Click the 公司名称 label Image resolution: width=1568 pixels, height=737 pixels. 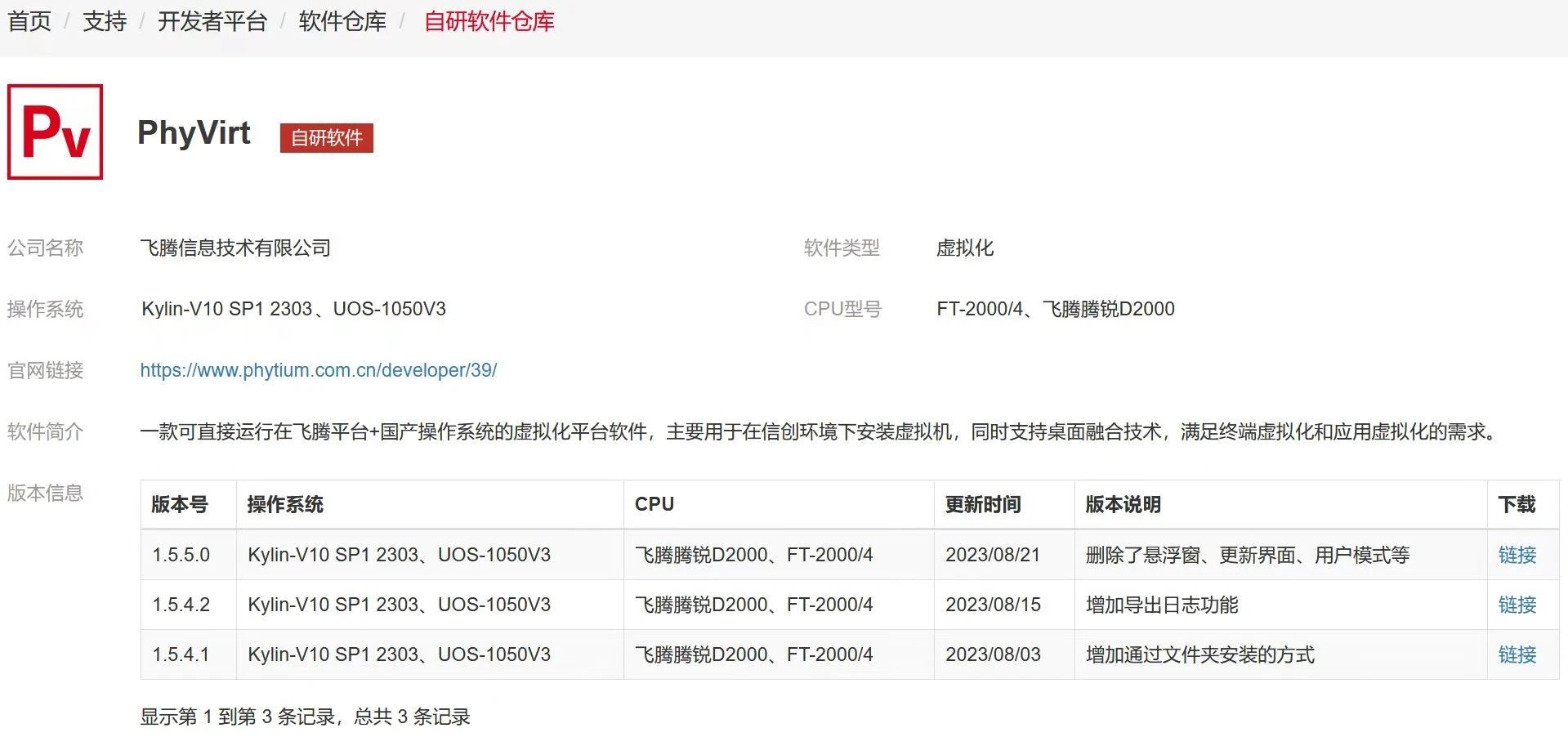point(45,248)
